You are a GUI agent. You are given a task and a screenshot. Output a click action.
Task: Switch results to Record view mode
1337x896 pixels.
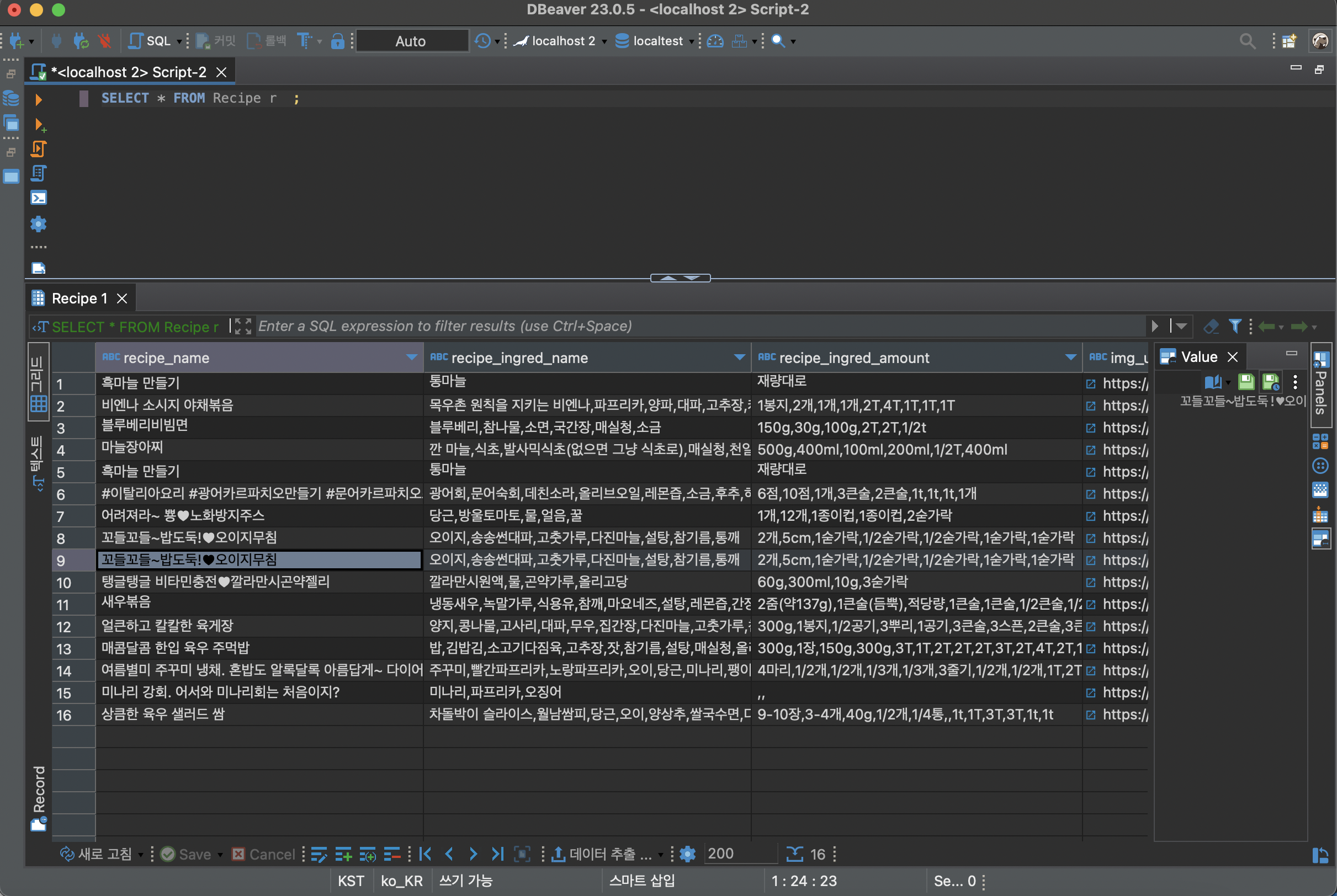(38, 797)
